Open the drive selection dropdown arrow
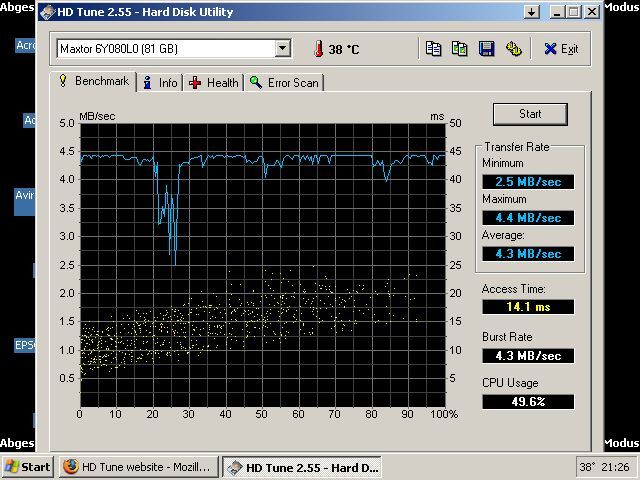This screenshot has height=480, width=640. (x=282, y=49)
